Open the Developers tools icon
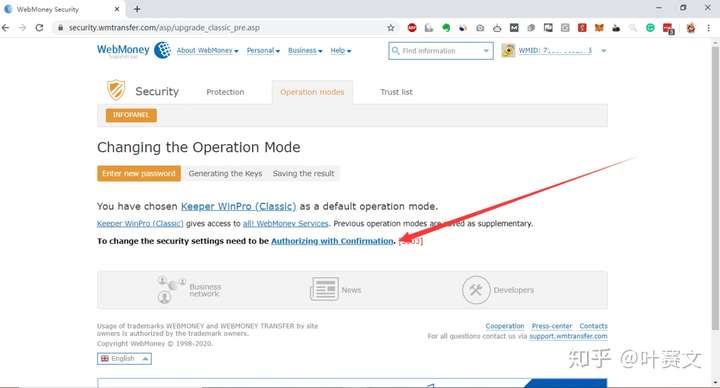This screenshot has height=388, width=720. tap(476, 290)
